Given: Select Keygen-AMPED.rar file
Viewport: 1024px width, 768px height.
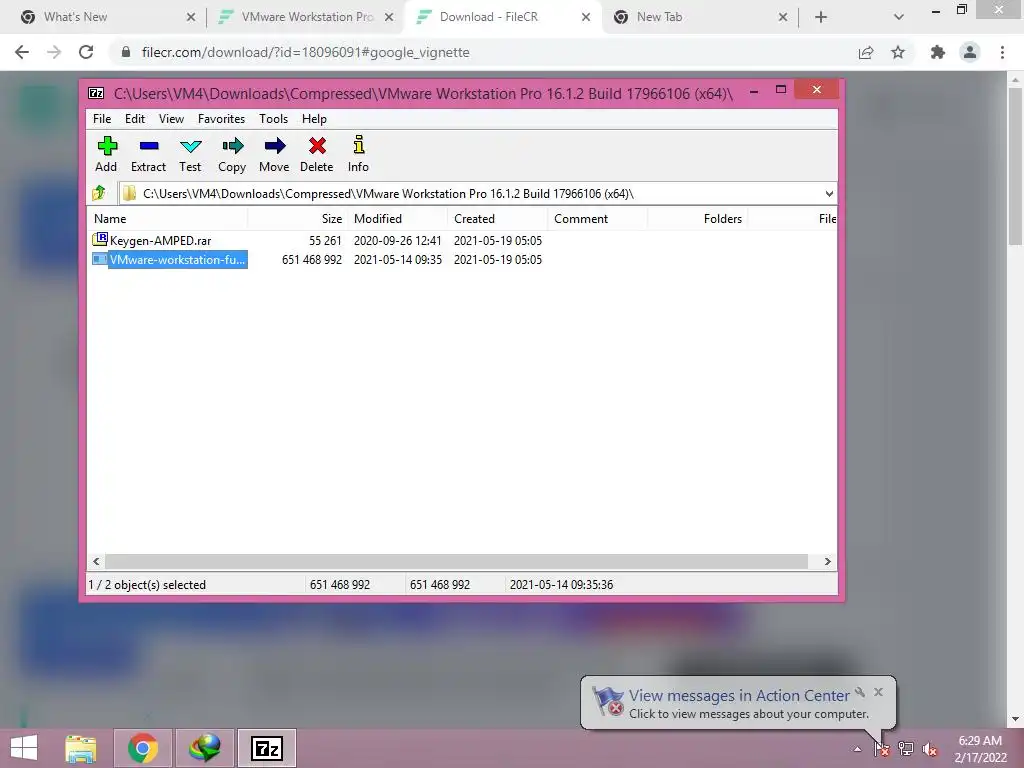Looking at the screenshot, I should tap(160, 240).
